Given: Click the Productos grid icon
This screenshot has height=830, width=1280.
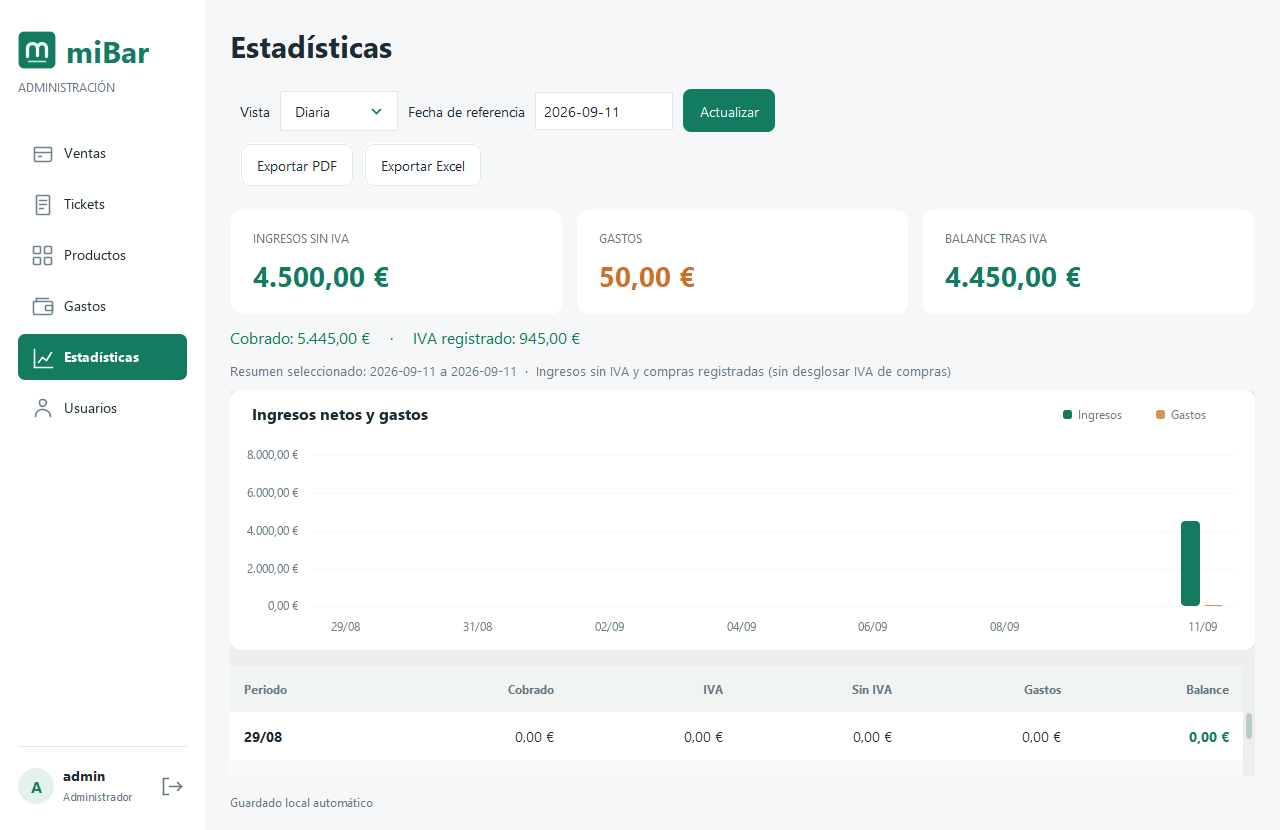Looking at the screenshot, I should coord(42,256).
